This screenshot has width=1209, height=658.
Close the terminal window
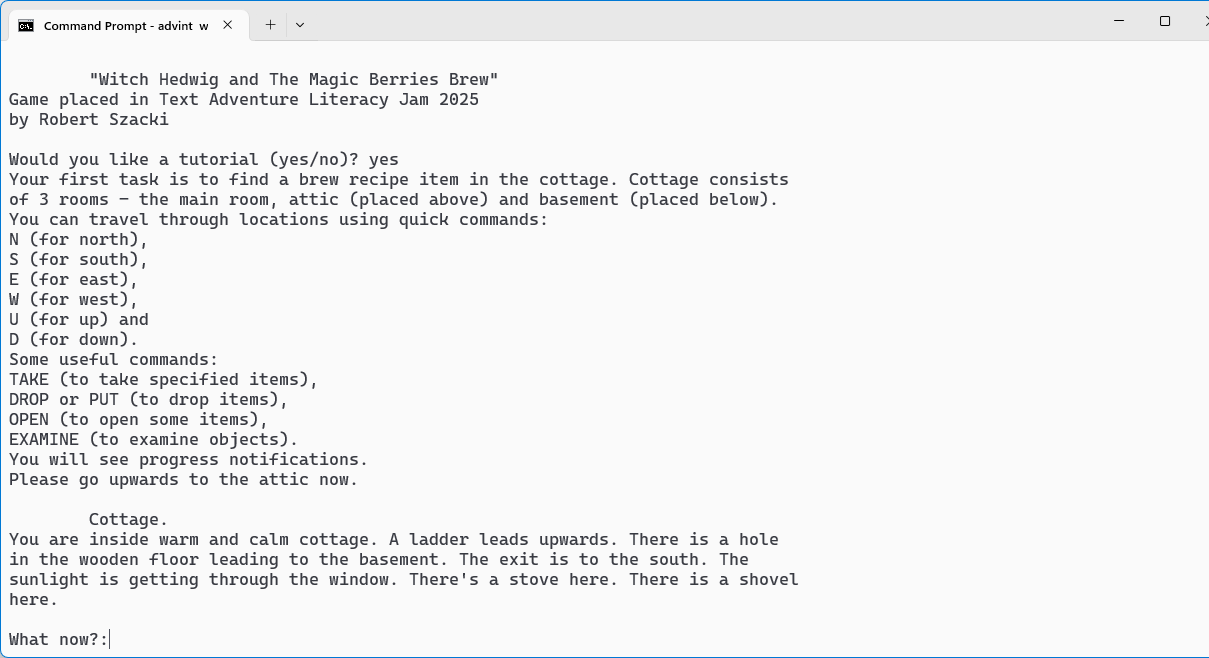(x=1200, y=21)
